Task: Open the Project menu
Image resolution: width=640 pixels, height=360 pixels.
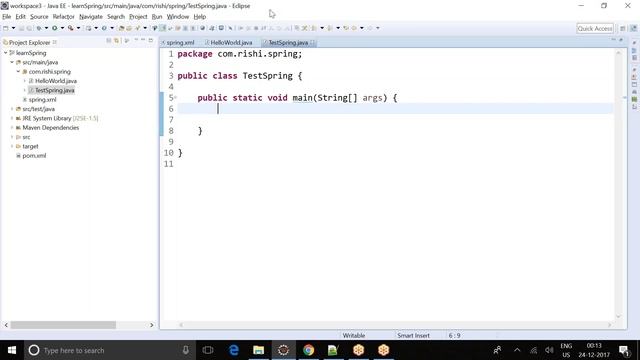Action: (138, 17)
